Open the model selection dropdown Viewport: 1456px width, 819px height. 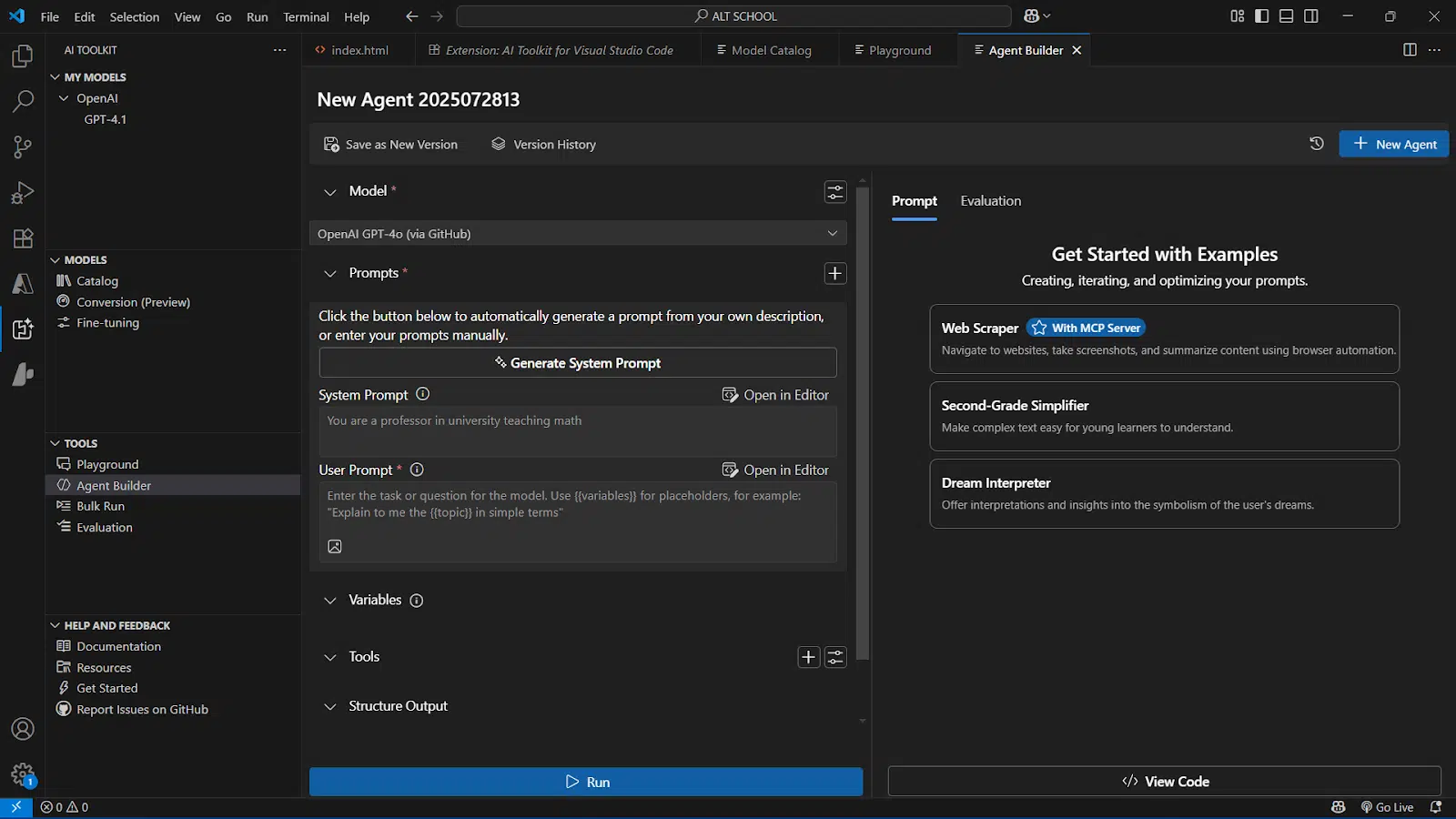pos(578,234)
